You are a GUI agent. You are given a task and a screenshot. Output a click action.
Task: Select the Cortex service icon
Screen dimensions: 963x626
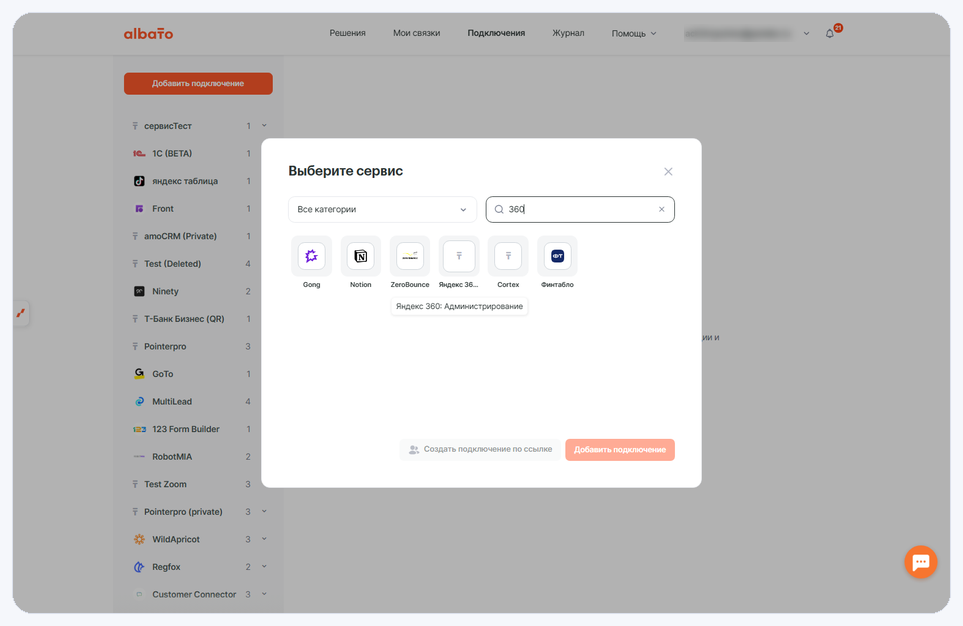pos(508,256)
